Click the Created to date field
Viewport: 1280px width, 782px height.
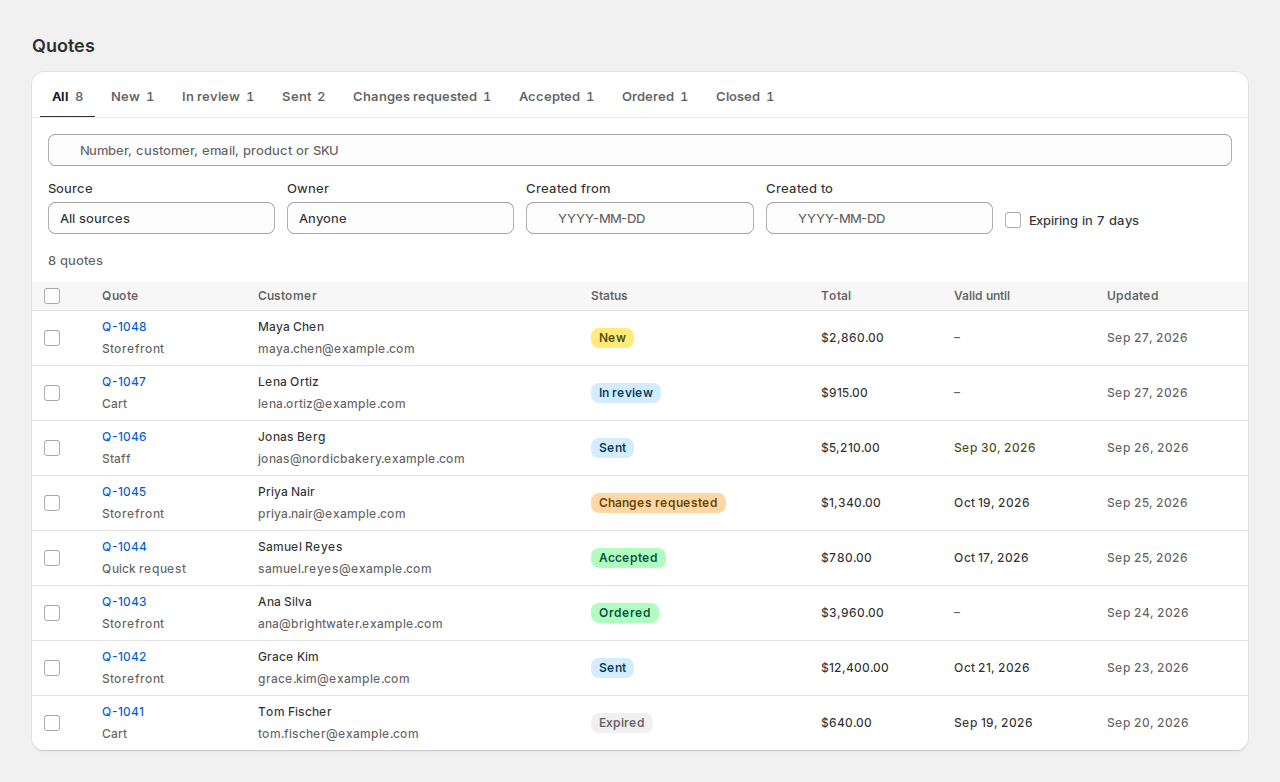(879, 218)
